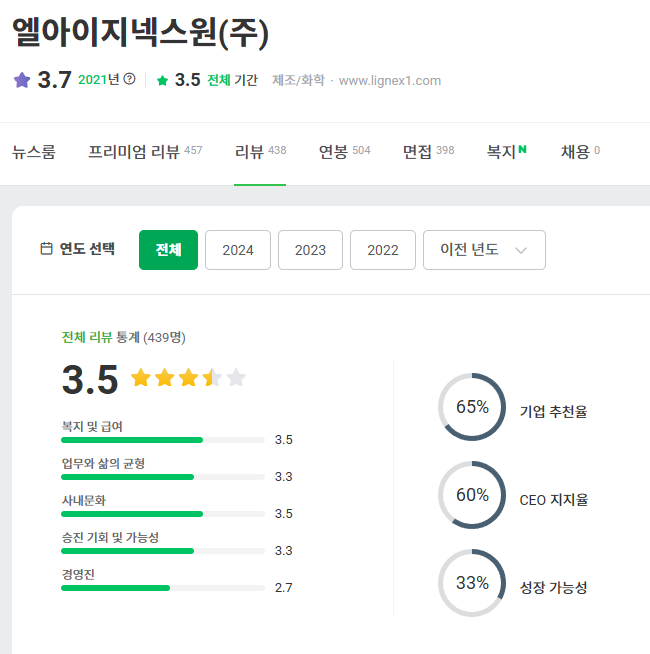Click the 성장 가능성 33% circular gauge

(x=472, y=583)
